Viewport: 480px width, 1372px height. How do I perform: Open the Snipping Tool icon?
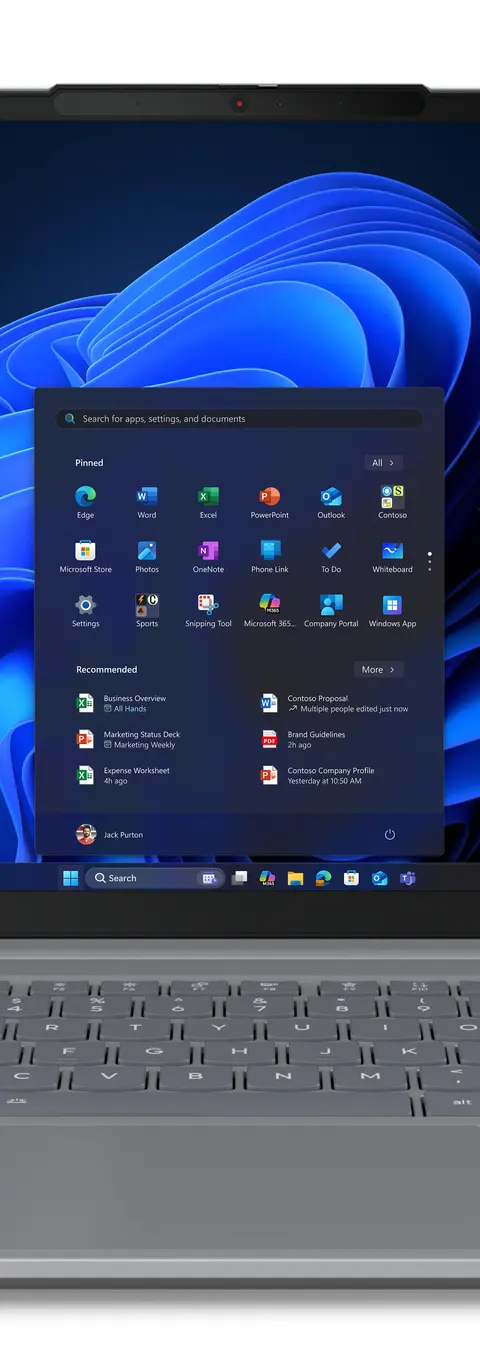(208, 610)
